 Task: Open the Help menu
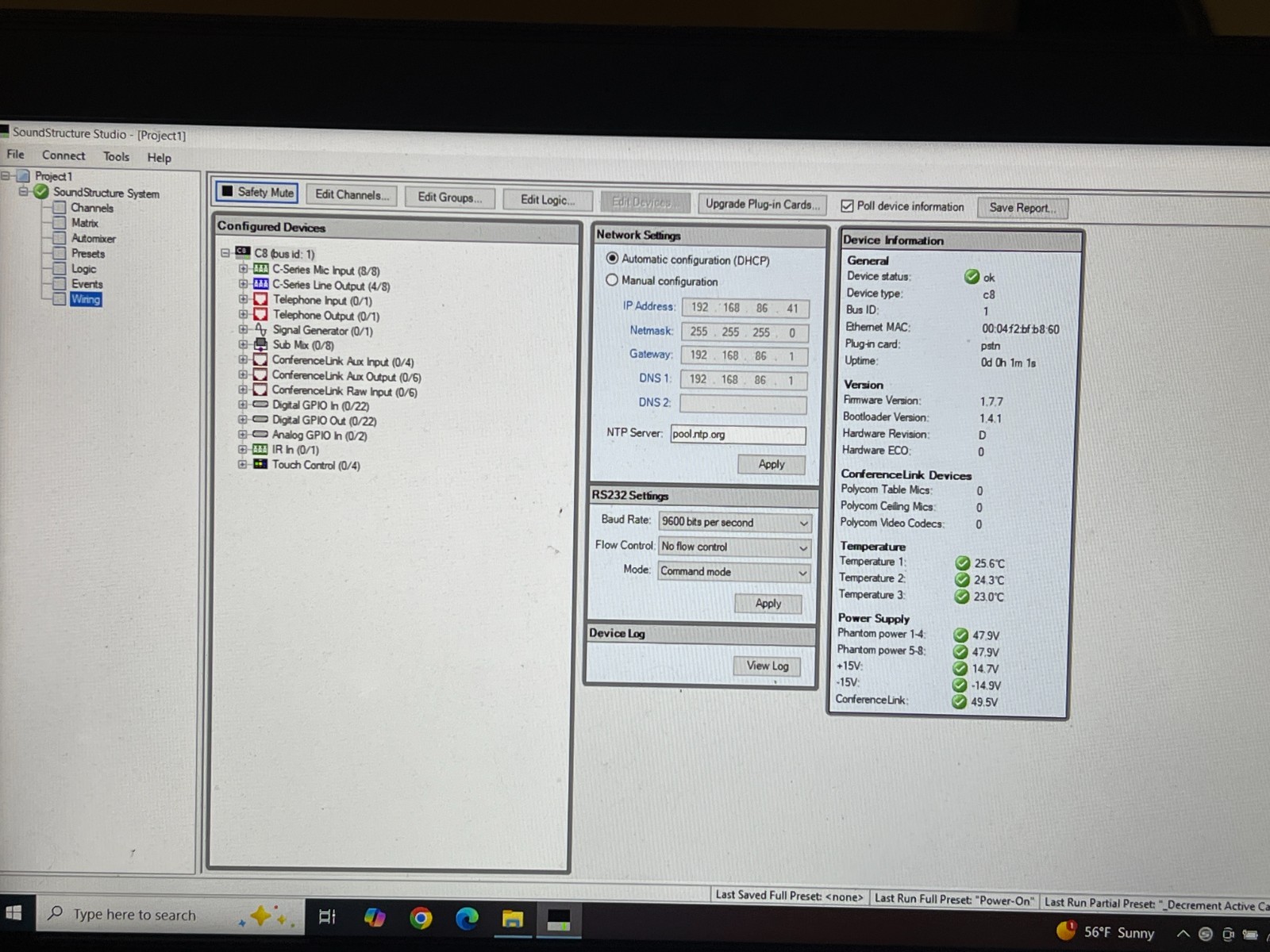[x=159, y=157]
